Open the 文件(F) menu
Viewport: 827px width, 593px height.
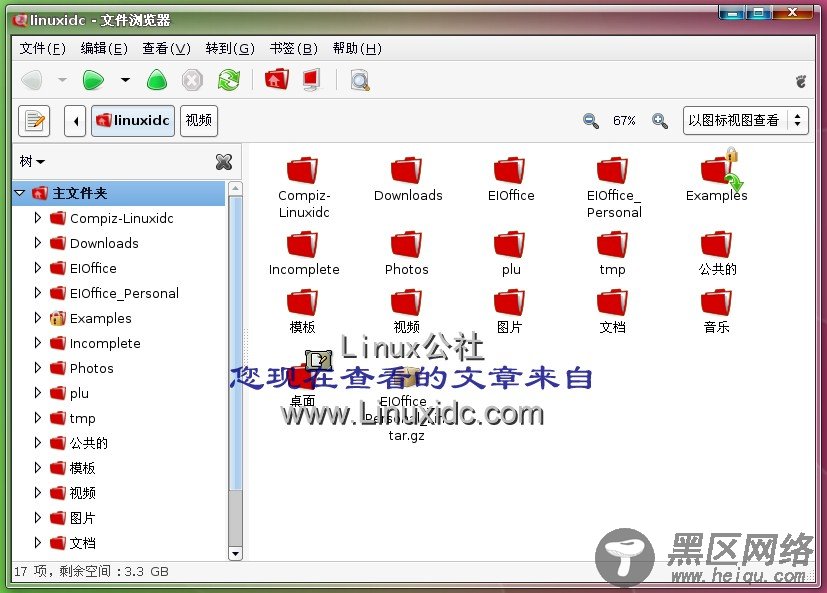pos(42,49)
